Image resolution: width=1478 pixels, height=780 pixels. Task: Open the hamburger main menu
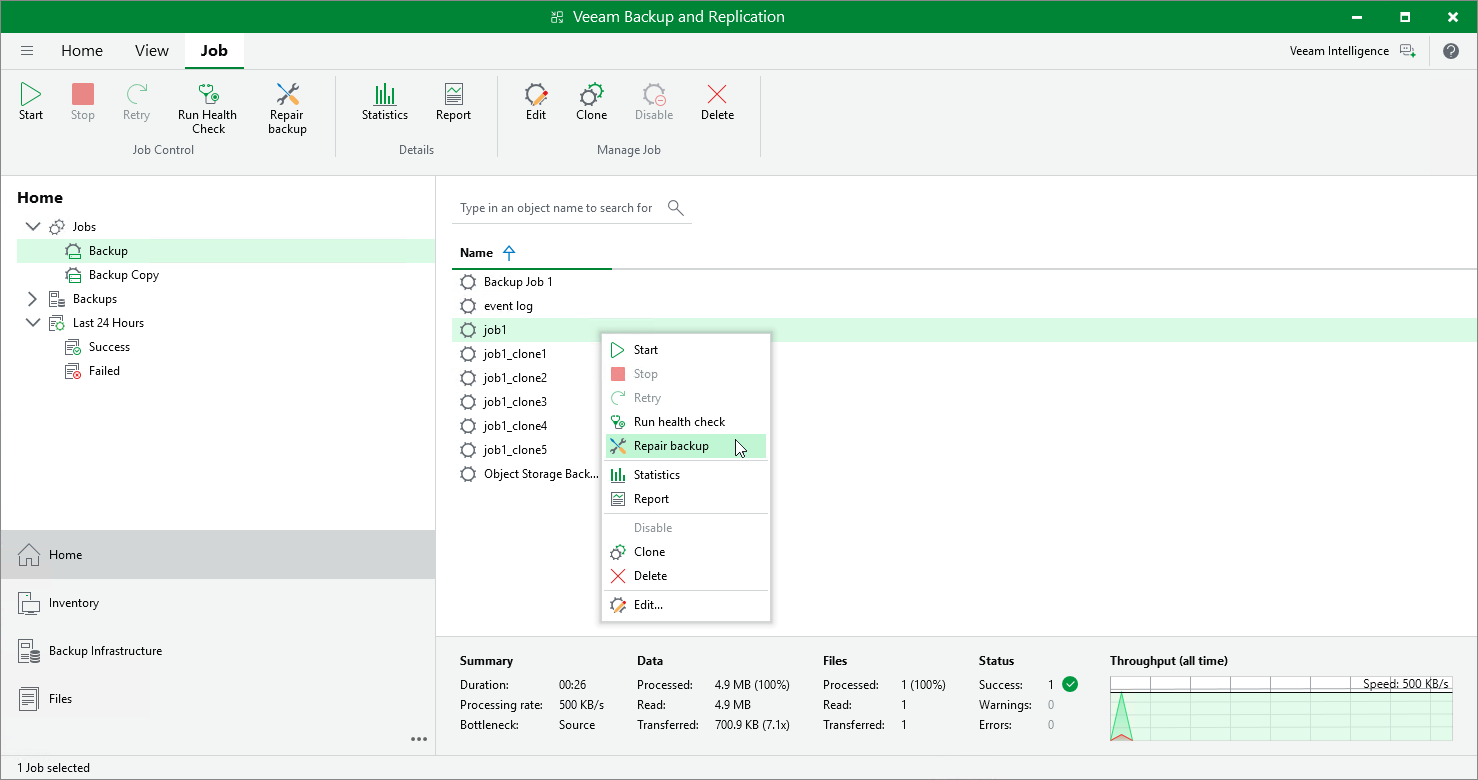coord(27,51)
